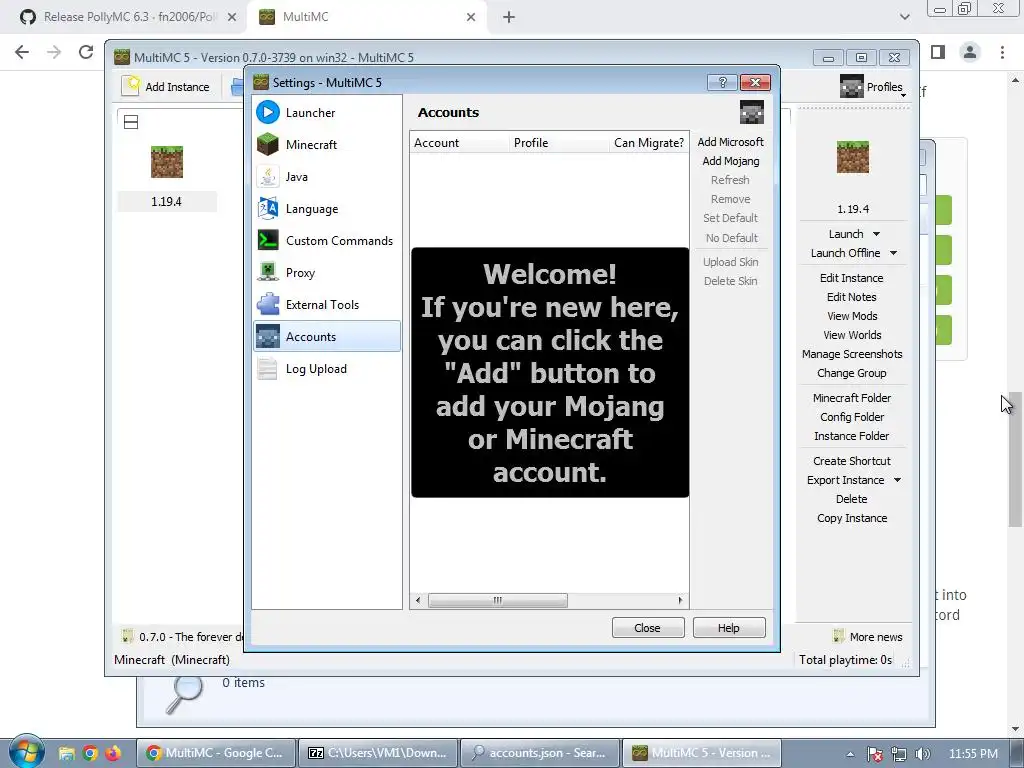Open the Minecraft Folder

852,398
